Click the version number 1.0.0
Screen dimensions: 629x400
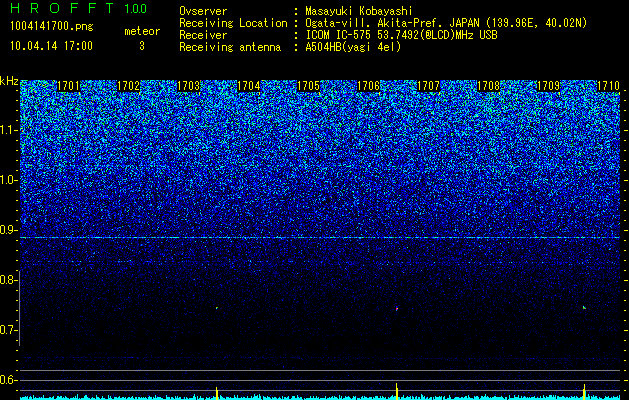[x=136, y=8]
